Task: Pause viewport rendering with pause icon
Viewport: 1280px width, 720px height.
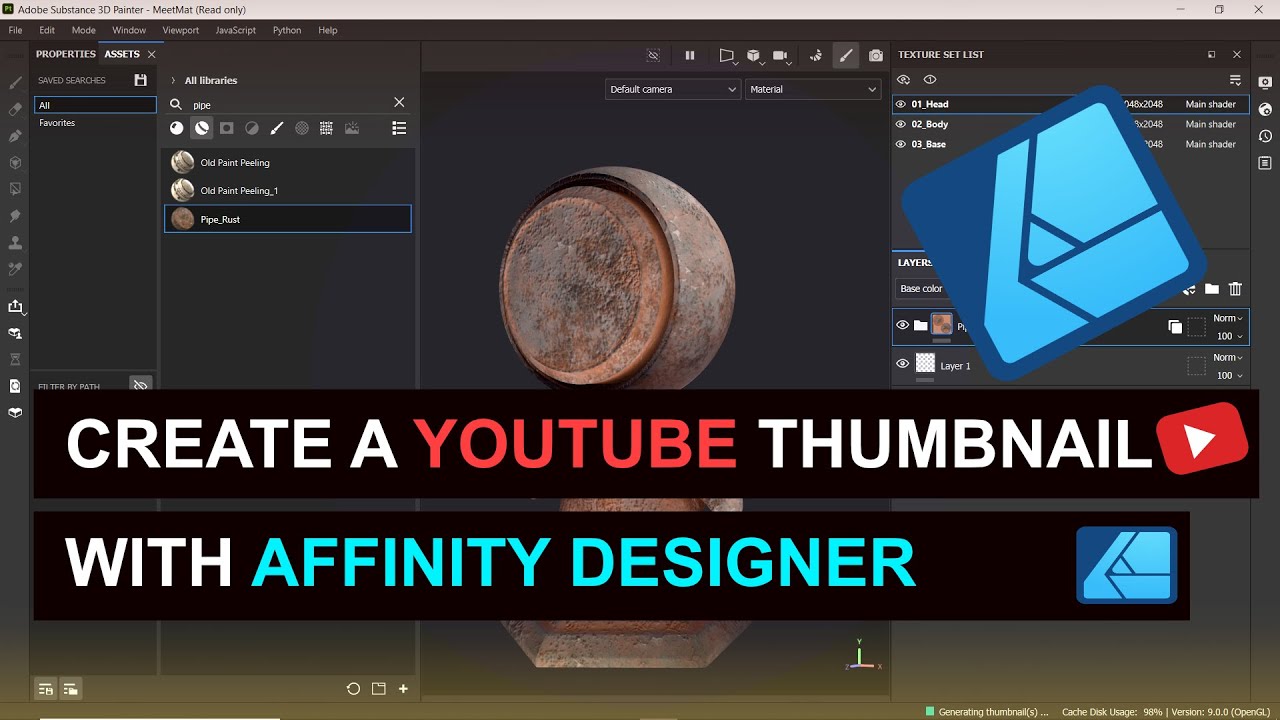Action: pos(689,56)
